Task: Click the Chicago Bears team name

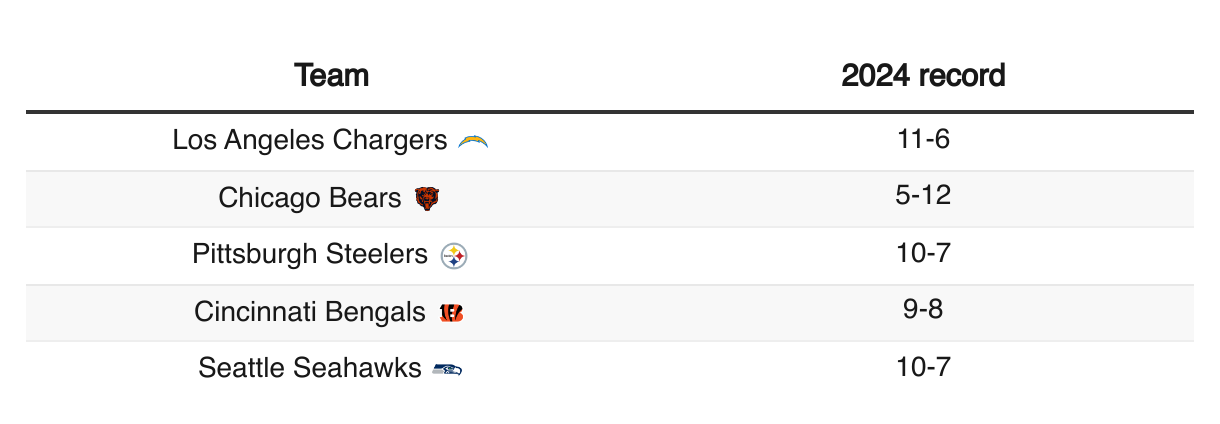Action: click(310, 198)
